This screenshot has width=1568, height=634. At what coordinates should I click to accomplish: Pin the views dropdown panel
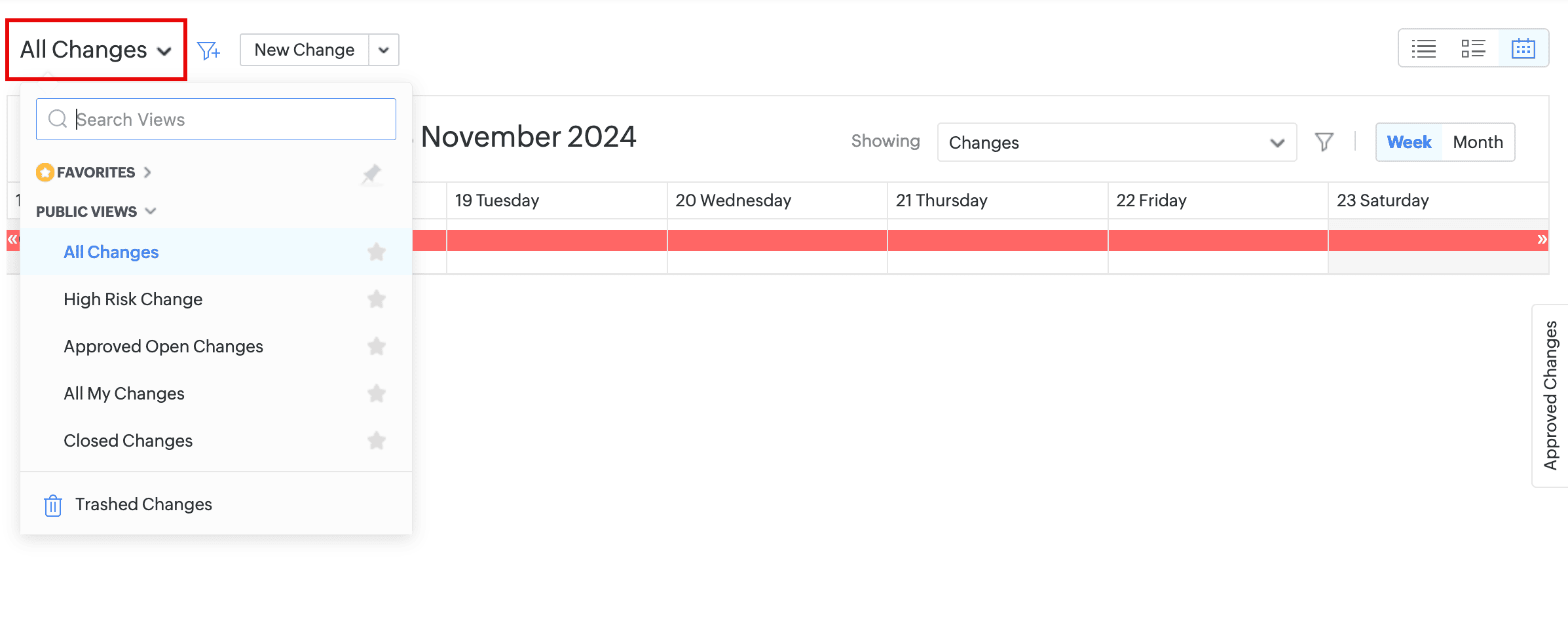tap(371, 174)
